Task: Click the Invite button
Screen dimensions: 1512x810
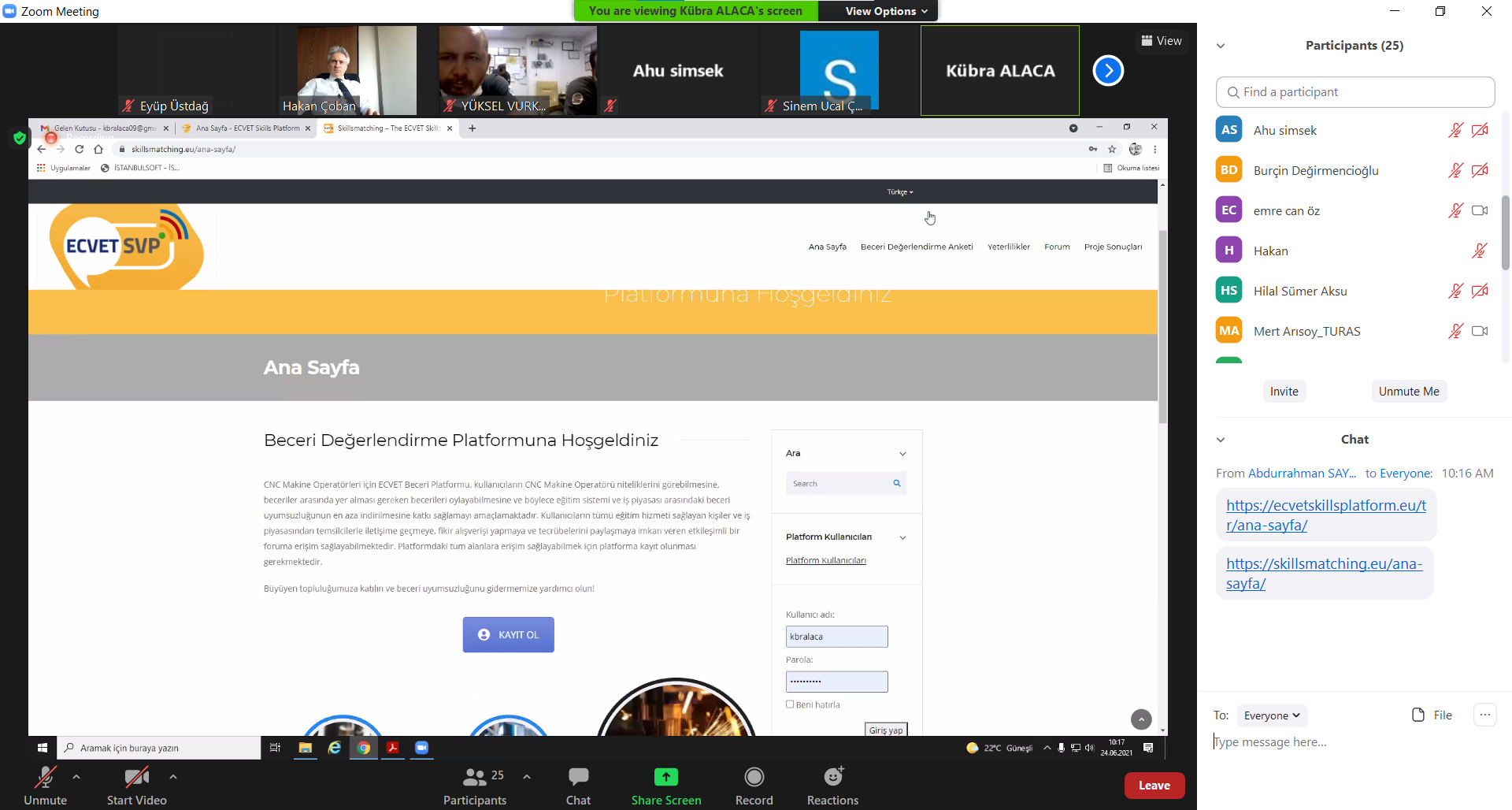Action: click(x=1284, y=392)
